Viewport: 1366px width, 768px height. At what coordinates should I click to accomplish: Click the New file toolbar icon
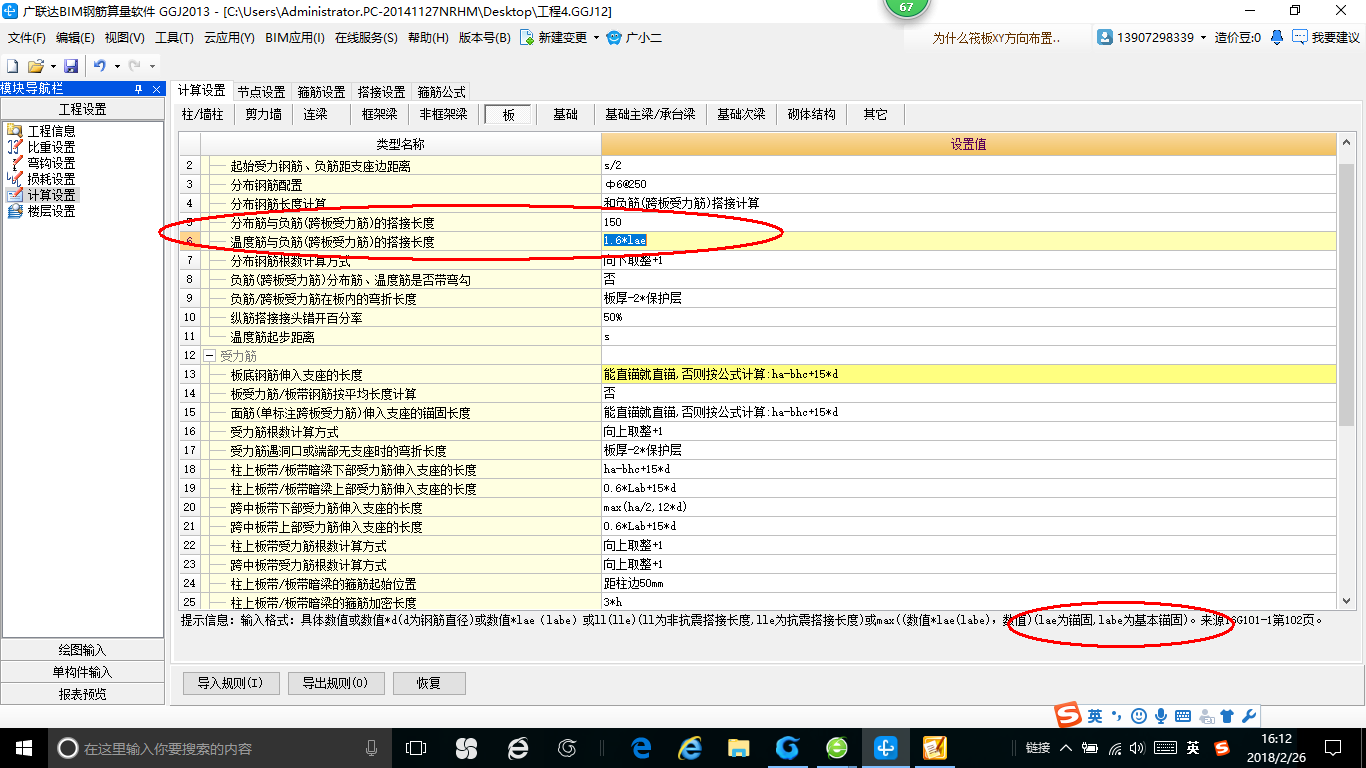click(x=13, y=66)
